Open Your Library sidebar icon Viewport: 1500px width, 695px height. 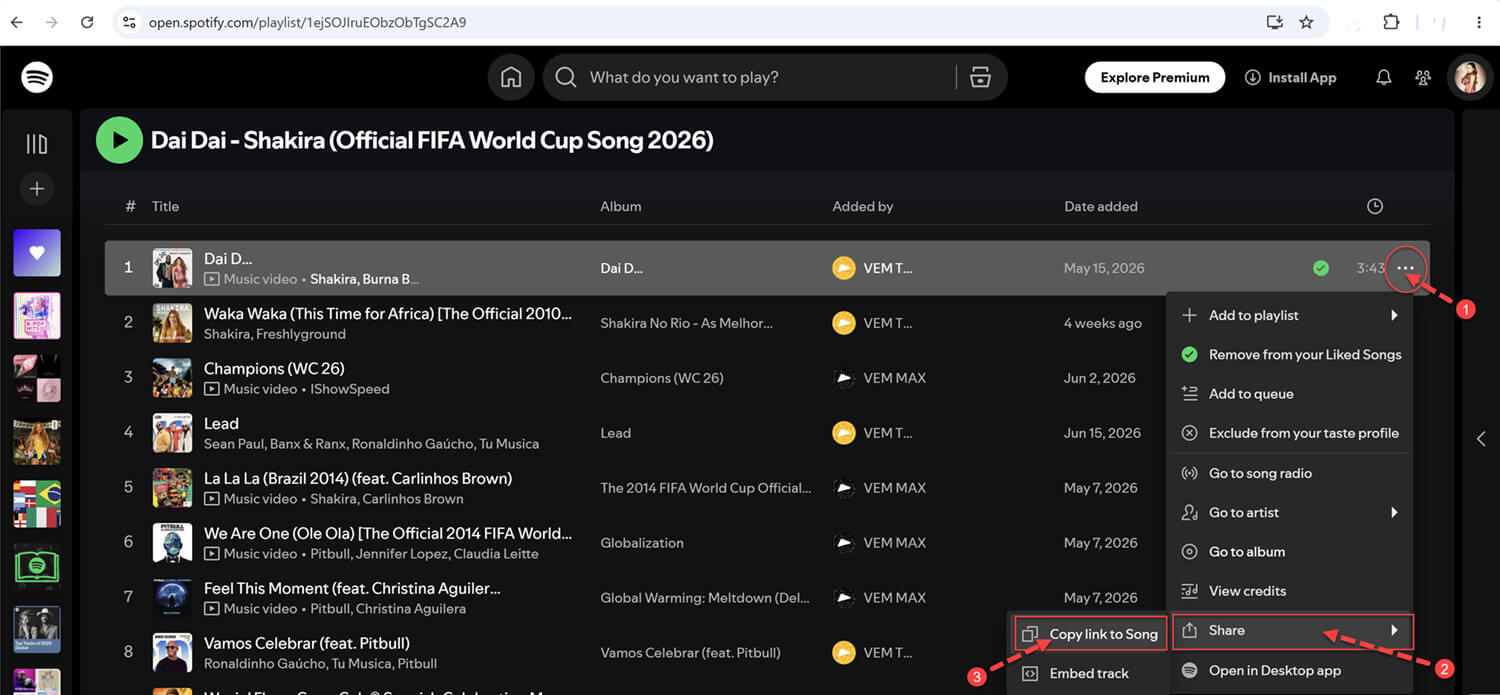tap(37, 144)
